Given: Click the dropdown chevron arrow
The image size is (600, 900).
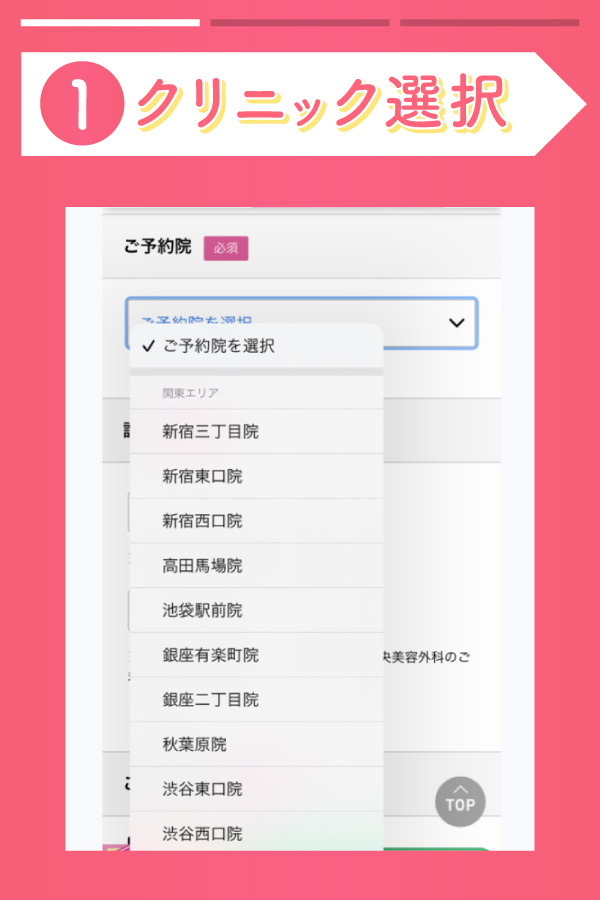Looking at the screenshot, I should click(457, 323).
